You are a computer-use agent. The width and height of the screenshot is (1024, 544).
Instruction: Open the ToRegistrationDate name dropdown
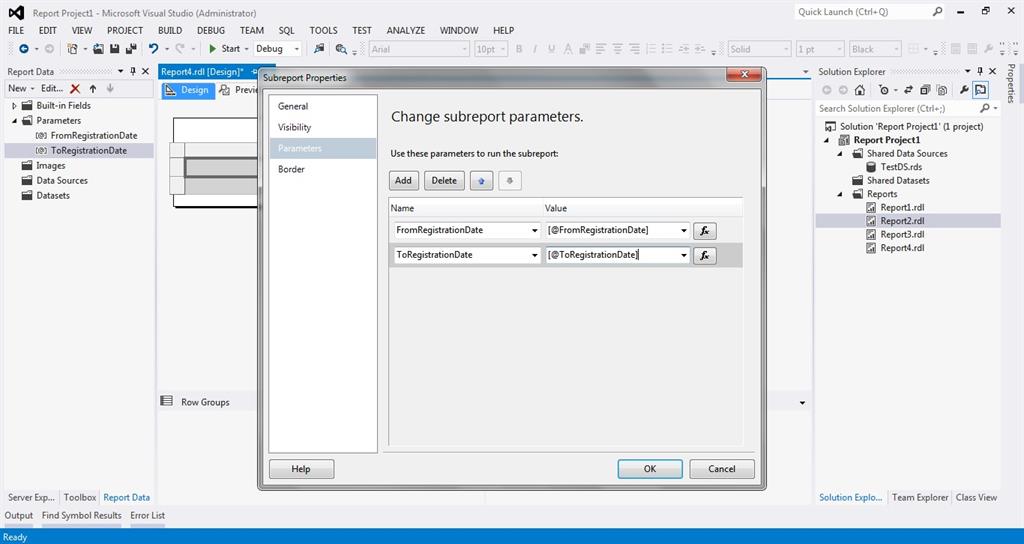pyautogui.click(x=535, y=255)
